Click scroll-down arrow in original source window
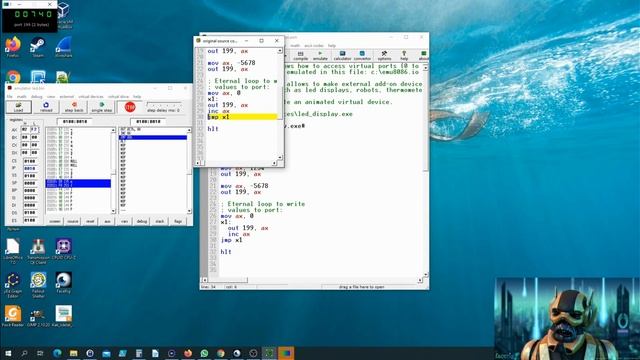Image resolution: width=640 pixels, height=360 pixels. click(x=280, y=158)
